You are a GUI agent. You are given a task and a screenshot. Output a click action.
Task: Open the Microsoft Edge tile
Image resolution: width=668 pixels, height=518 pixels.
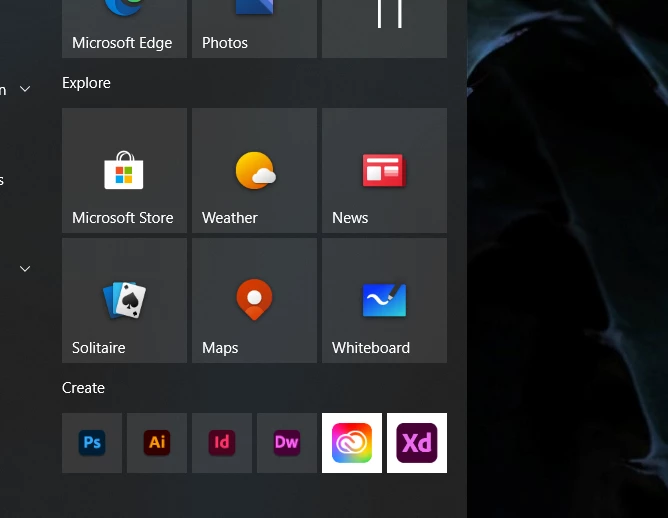click(124, 29)
